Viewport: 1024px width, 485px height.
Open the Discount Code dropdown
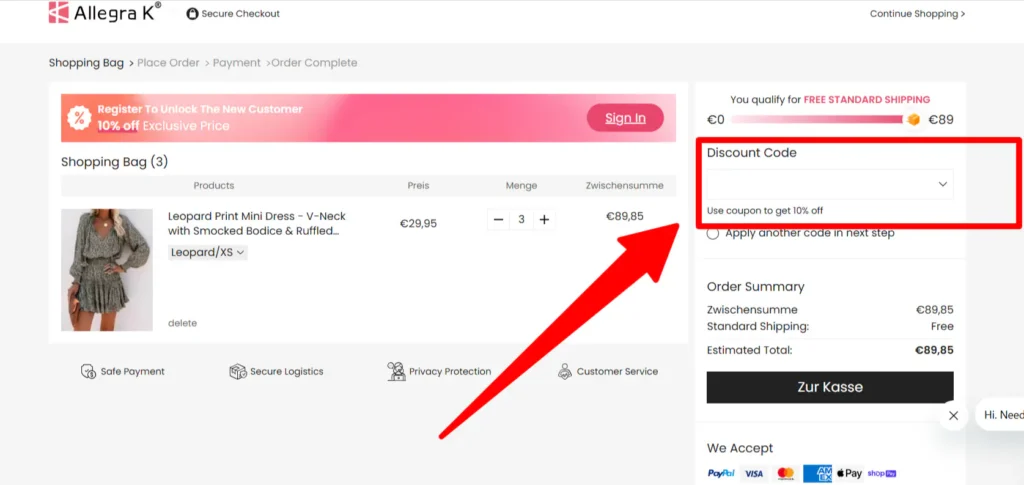coord(829,184)
